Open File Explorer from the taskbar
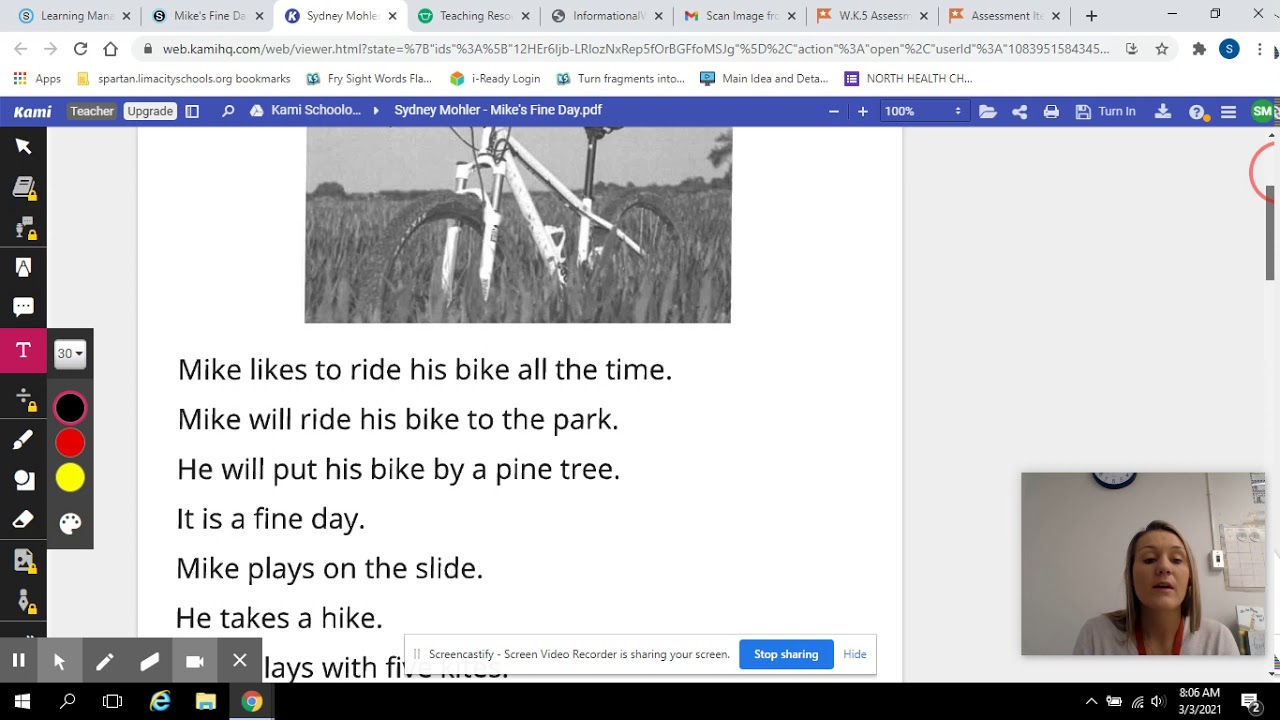The height and width of the screenshot is (720, 1280). (206, 702)
